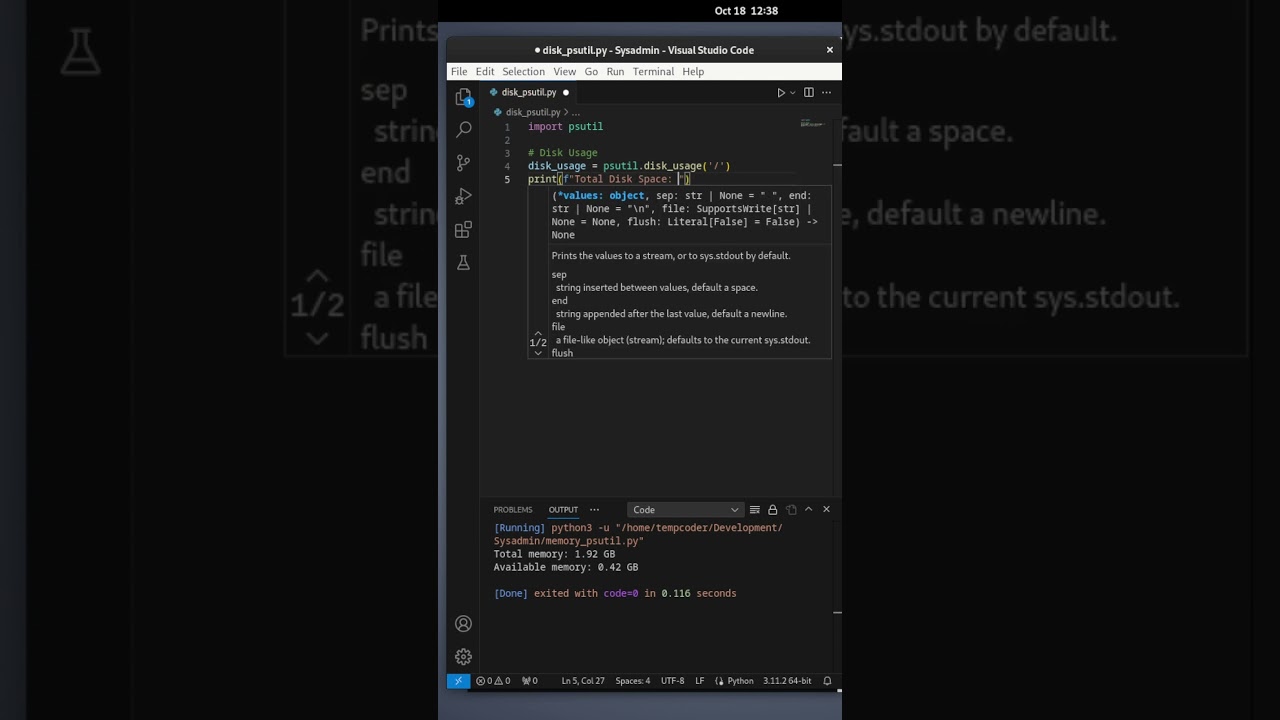
Task: Open the Run menu
Action: 615,72
